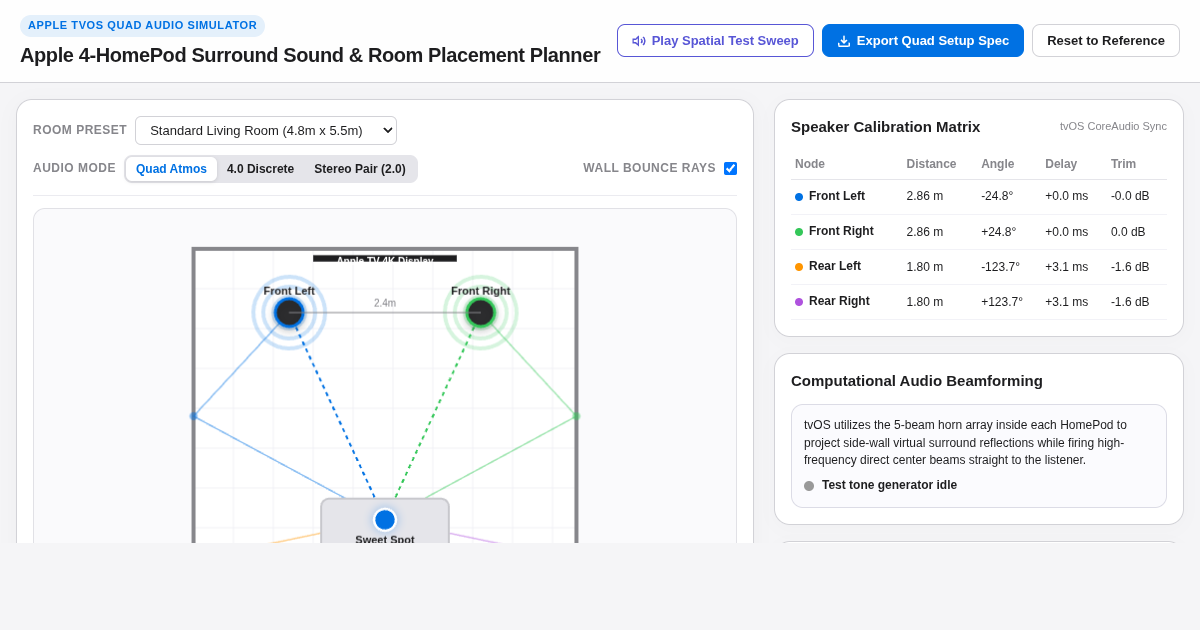Select the Quad Atmos audio mode
Screen dimensions: 1200x630
171,169
